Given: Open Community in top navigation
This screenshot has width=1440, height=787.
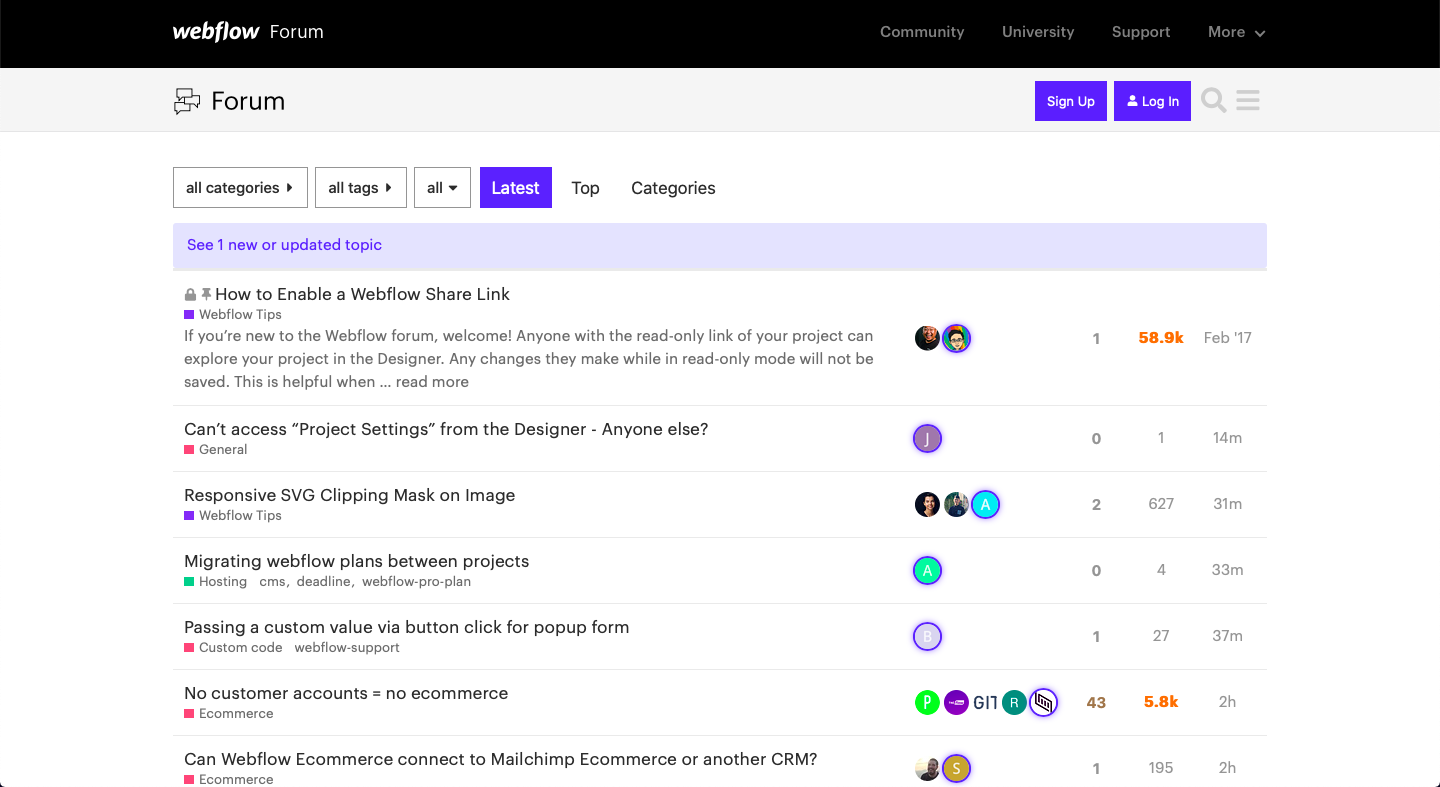Looking at the screenshot, I should pyautogui.click(x=922, y=32).
